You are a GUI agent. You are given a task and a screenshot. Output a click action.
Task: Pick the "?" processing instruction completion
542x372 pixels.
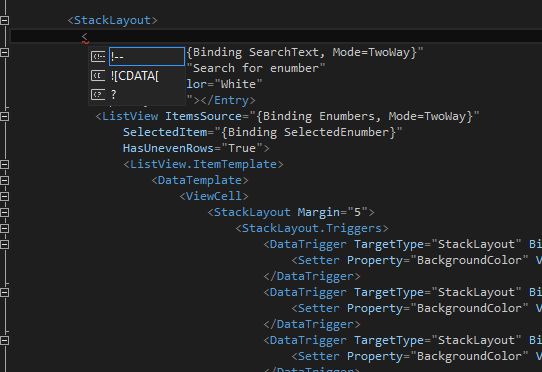[137, 94]
